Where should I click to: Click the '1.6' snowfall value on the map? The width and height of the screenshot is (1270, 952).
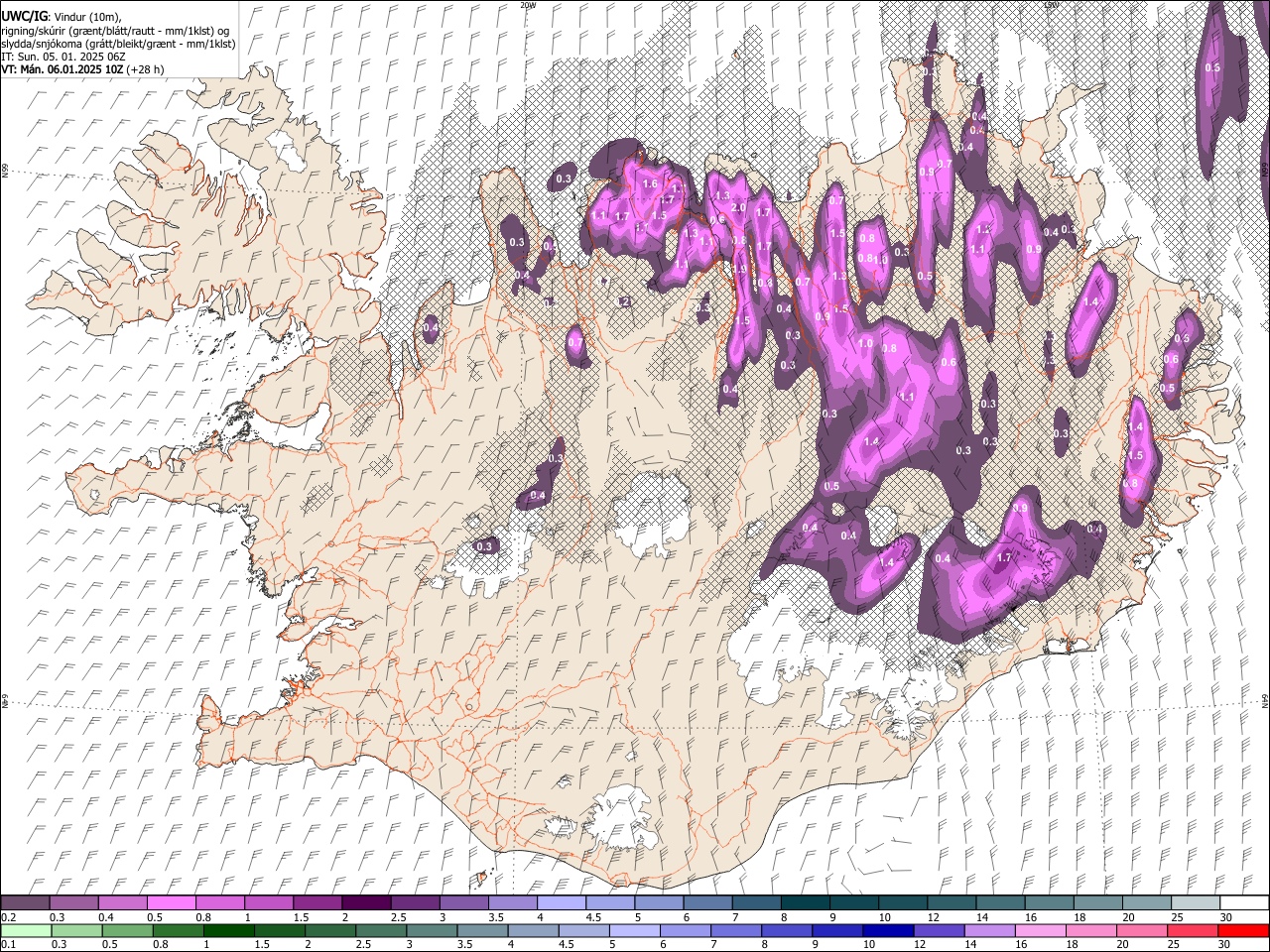pos(651,184)
